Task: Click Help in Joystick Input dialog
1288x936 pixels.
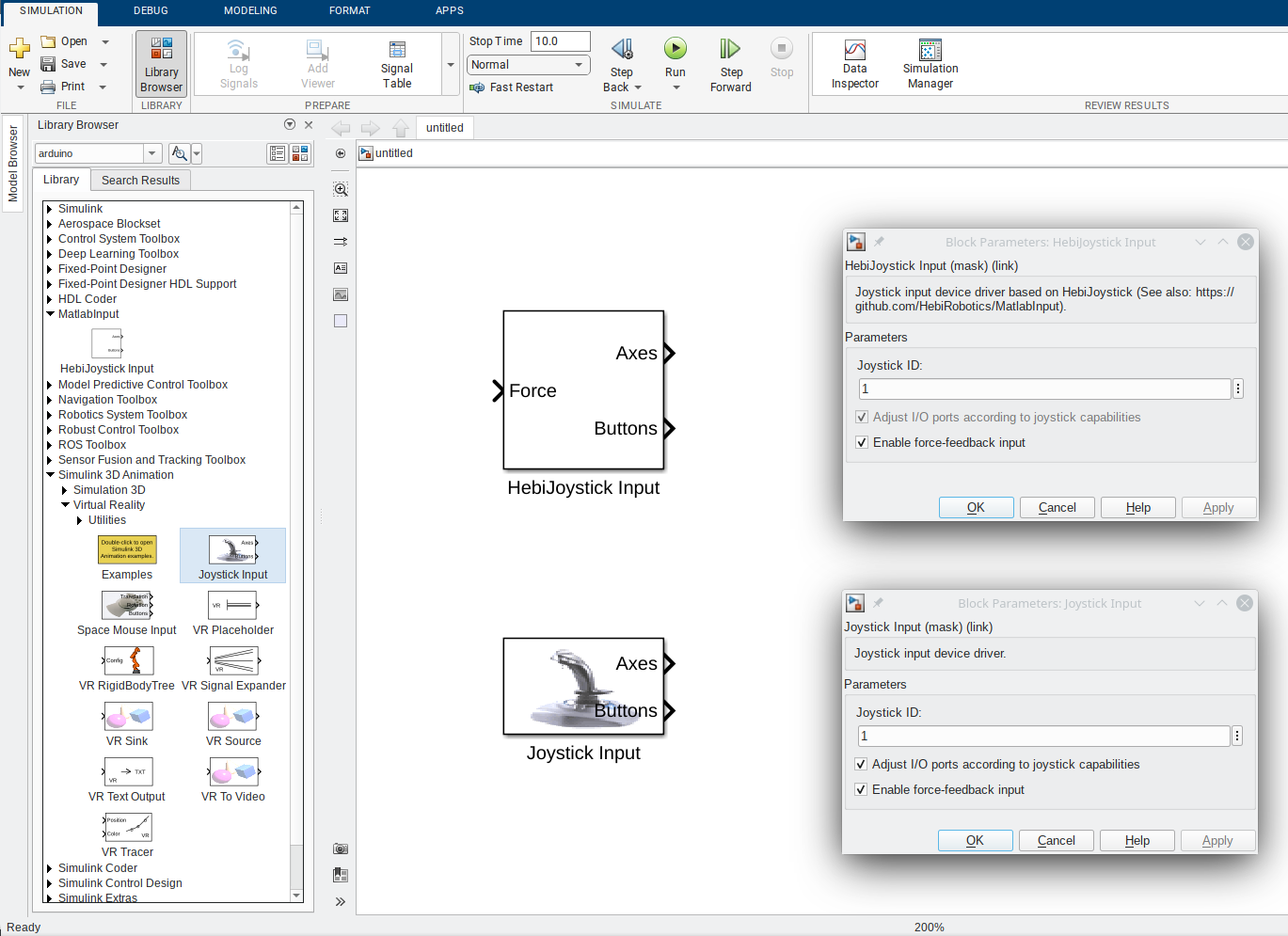Action: pyautogui.click(x=1137, y=841)
